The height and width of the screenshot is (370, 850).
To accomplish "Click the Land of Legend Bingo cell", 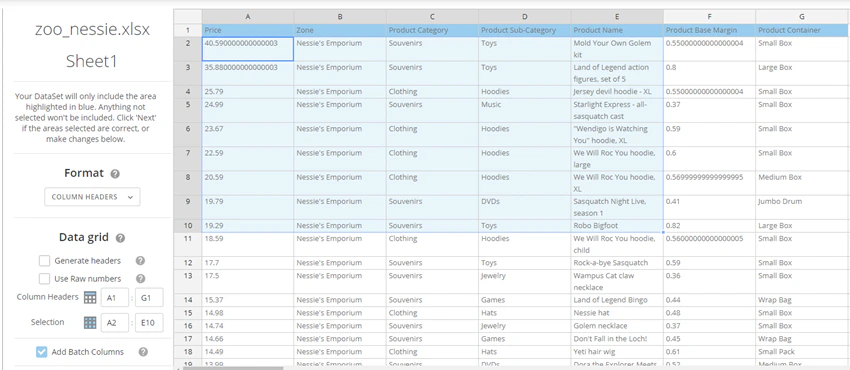I will (617, 300).
